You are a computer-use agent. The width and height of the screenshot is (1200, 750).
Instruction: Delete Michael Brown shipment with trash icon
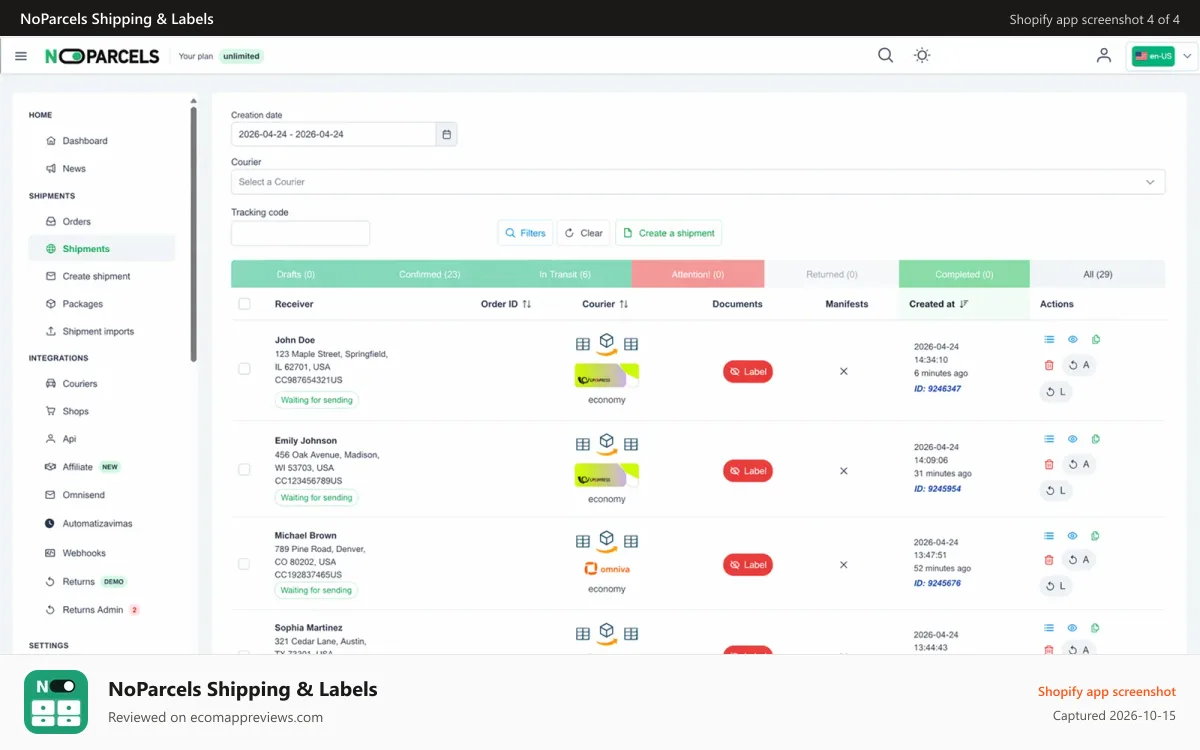click(x=1049, y=560)
